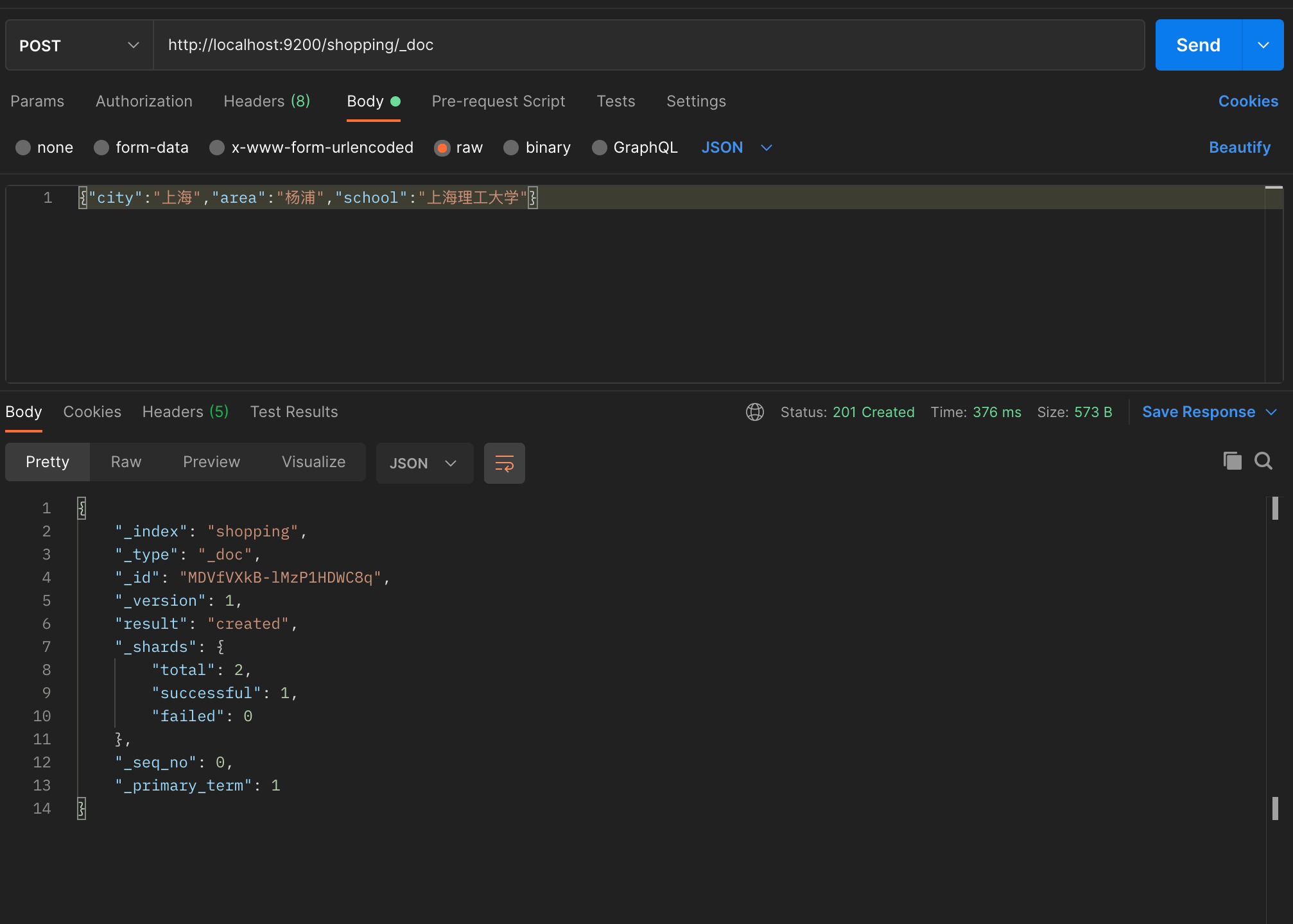Click the "_shards" line in response
This screenshot has width=1293, height=924.
(169, 647)
